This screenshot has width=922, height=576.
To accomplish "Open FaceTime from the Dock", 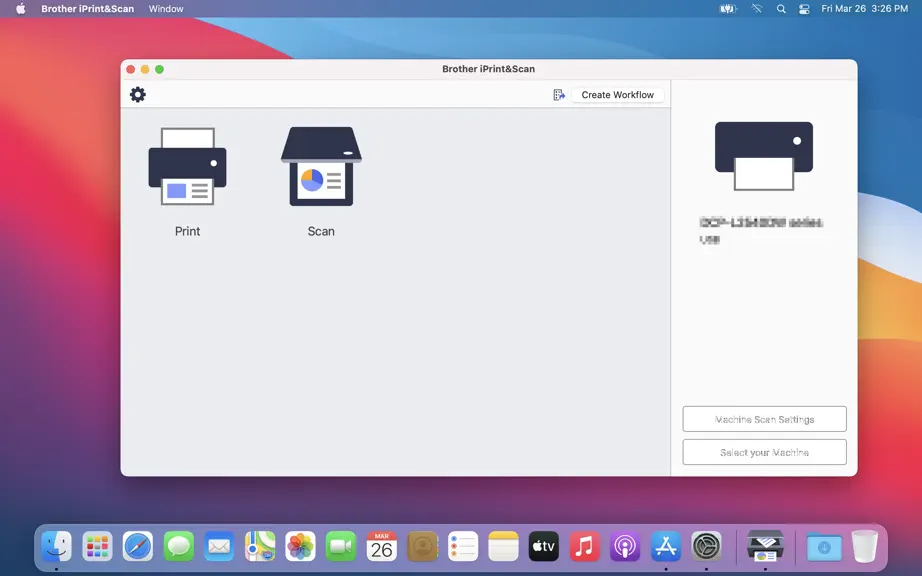I will (x=341, y=547).
